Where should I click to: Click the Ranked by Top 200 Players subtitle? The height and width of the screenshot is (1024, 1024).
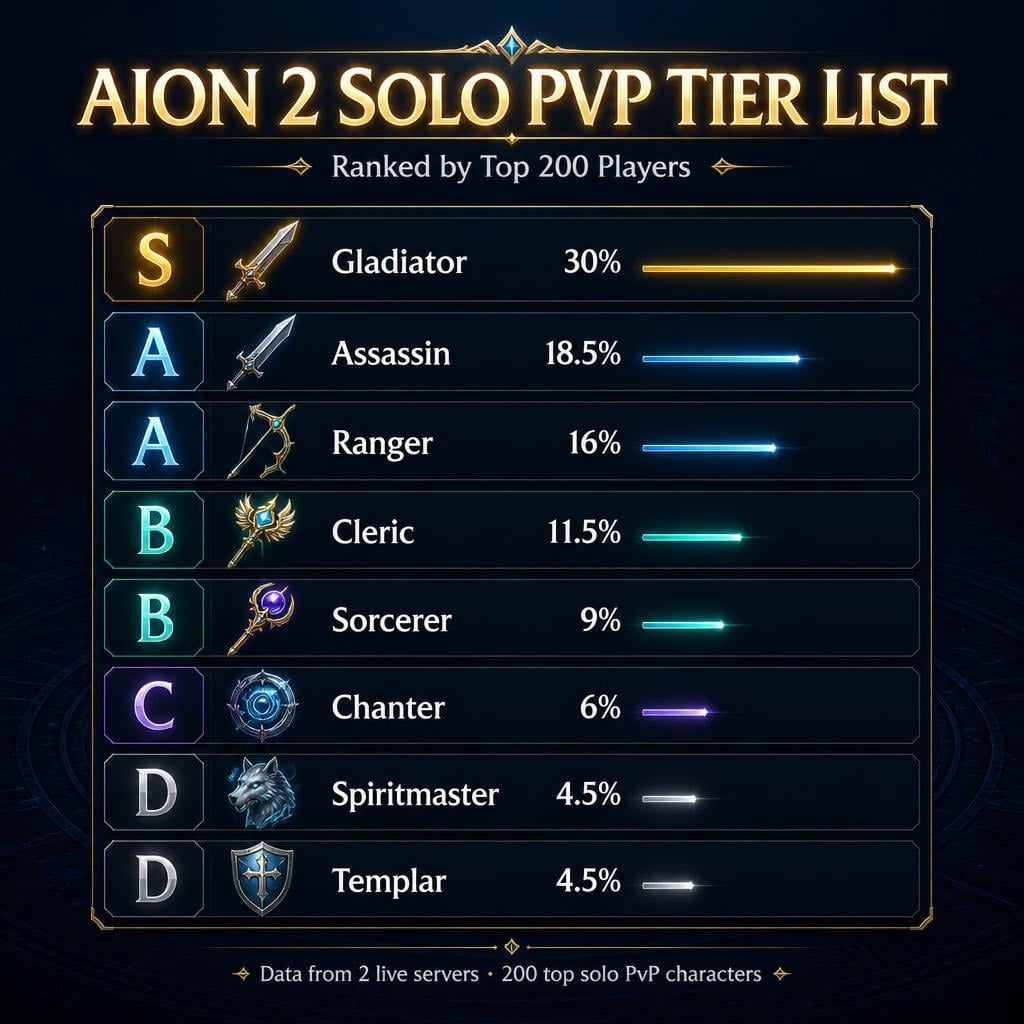point(511,167)
